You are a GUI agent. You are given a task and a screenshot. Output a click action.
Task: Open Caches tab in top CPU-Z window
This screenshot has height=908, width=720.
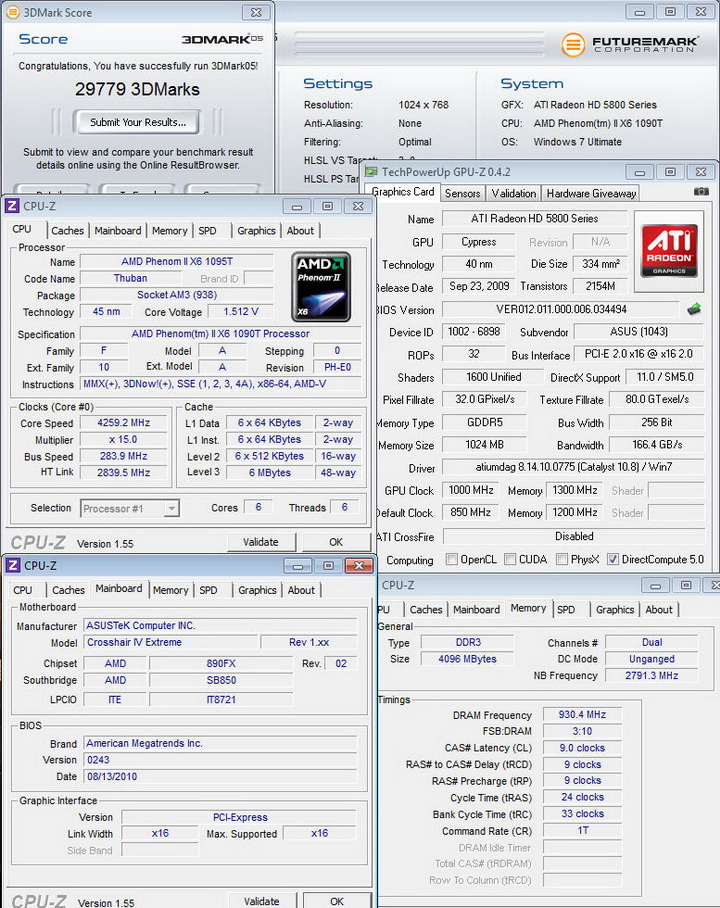coord(68,230)
